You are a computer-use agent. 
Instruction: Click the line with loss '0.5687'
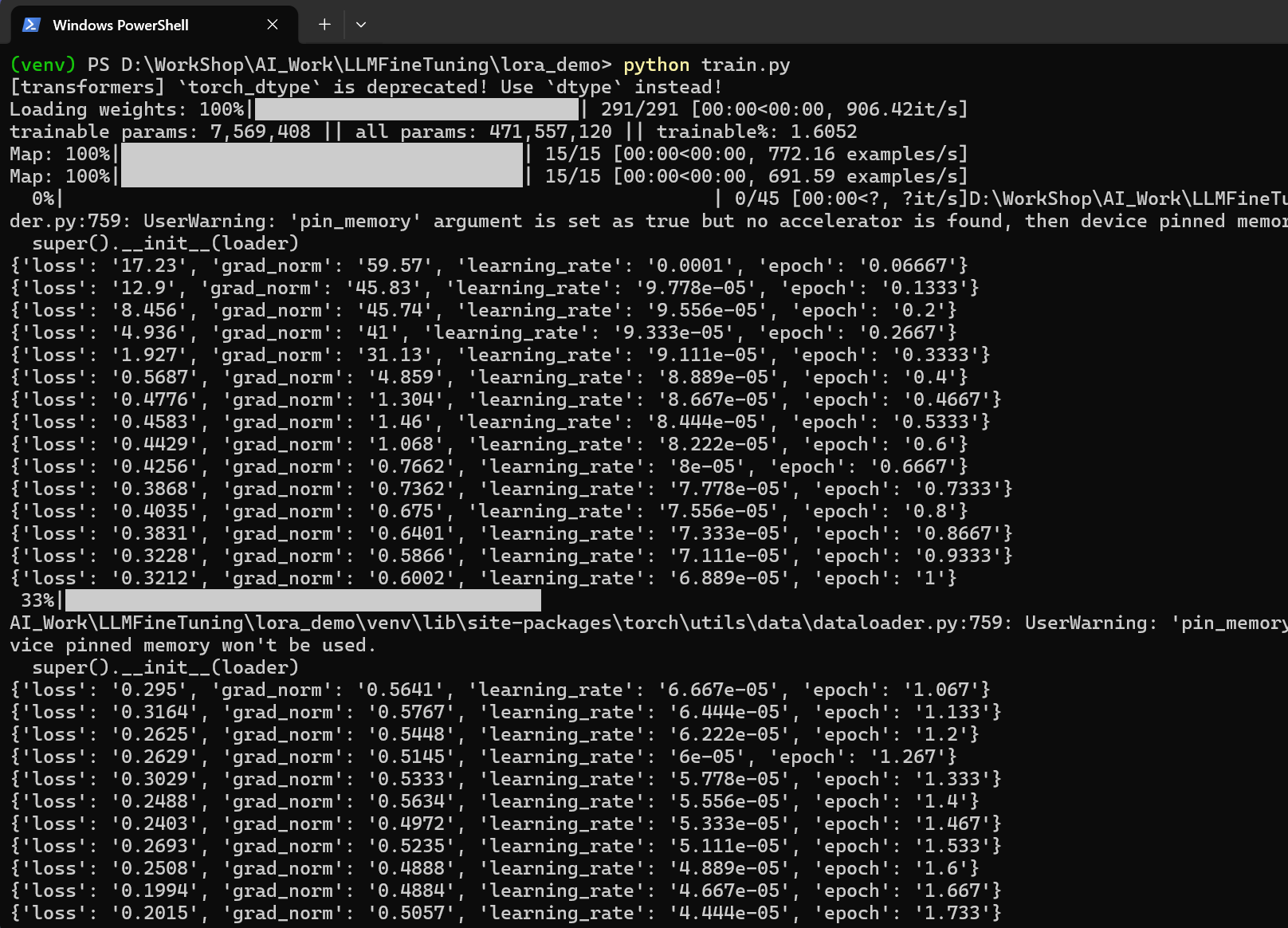click(489, 377)
